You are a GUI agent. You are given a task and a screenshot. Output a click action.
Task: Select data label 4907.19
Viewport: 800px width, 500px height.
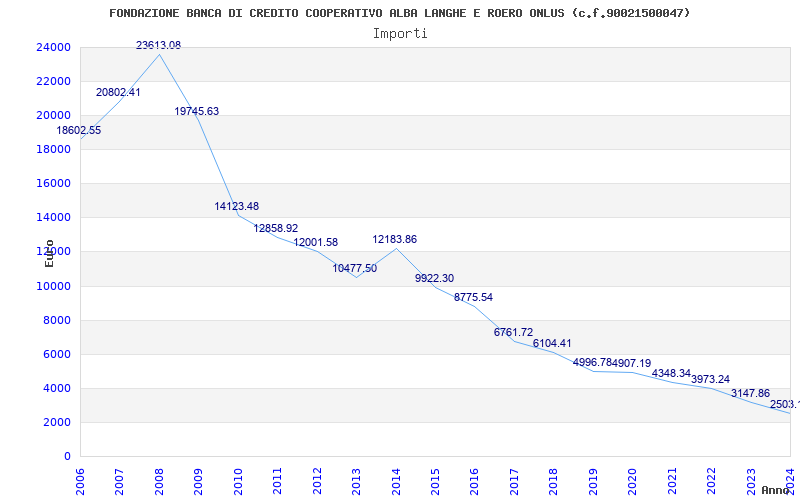click(x=632, y=363)
